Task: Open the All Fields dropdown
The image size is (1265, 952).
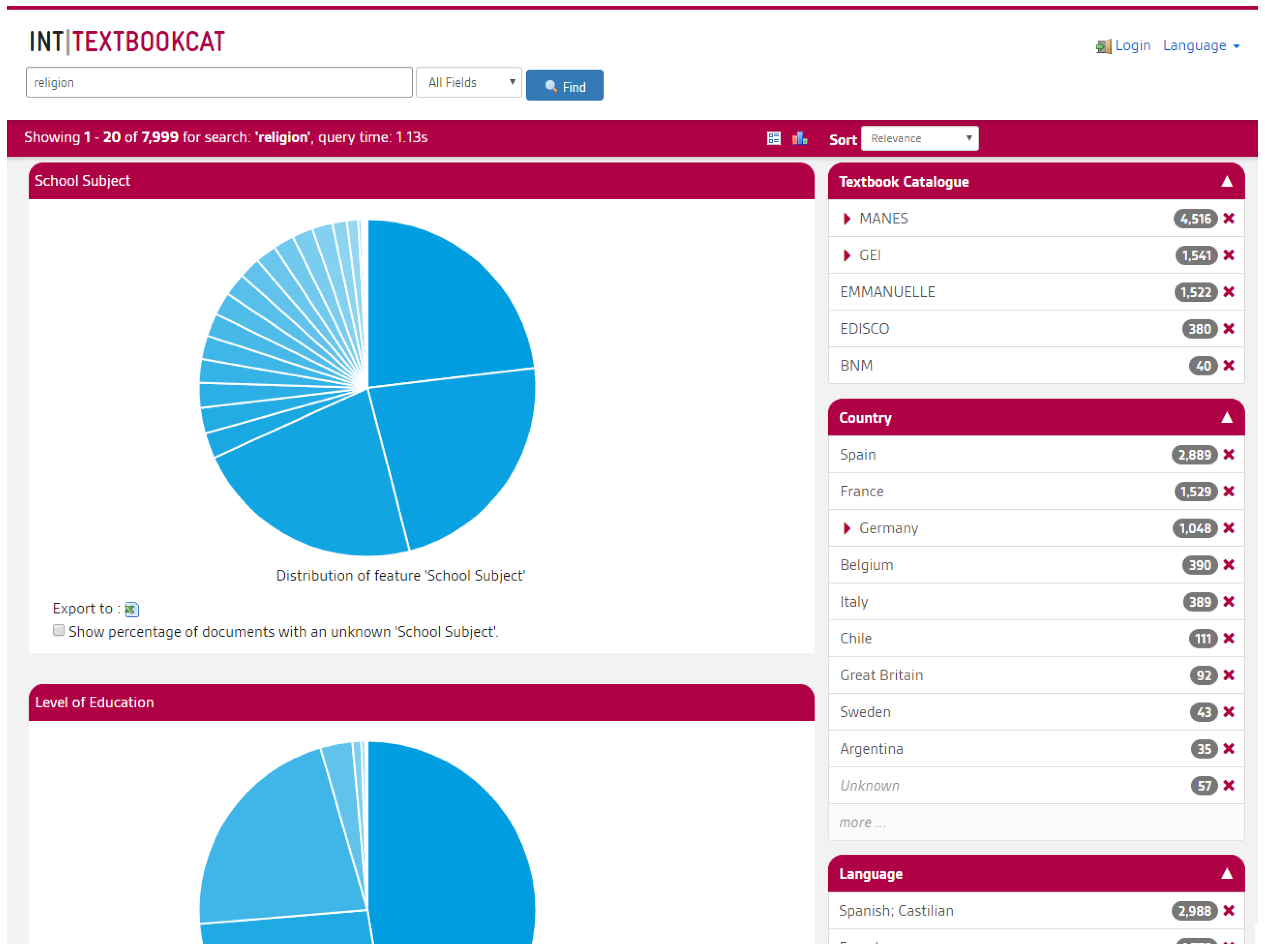Action: [x=468, y=83]
